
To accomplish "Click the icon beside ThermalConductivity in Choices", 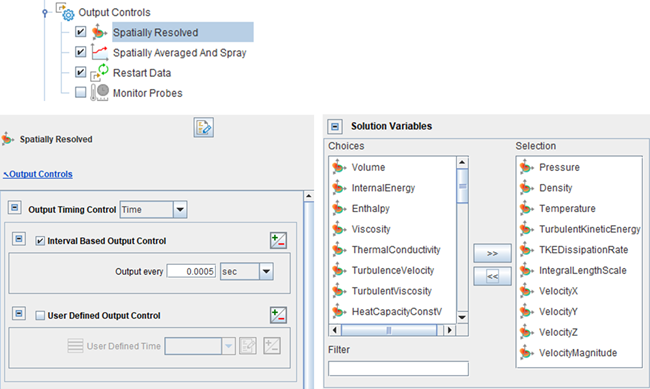I will [x=339, y=250].
